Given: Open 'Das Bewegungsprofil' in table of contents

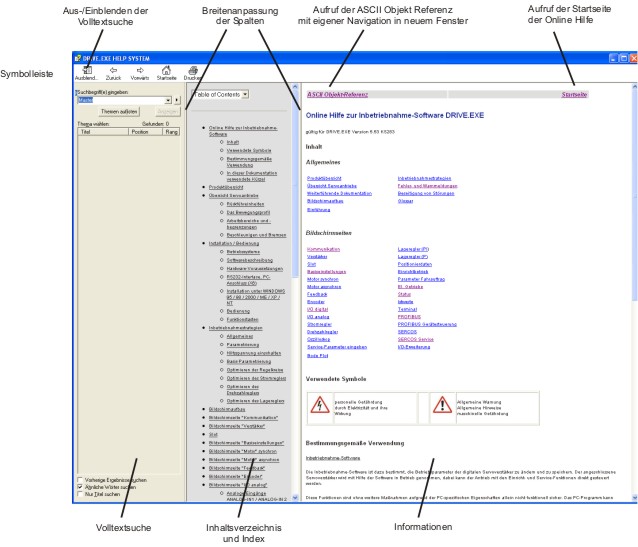Looking at the screenshot, I should (x=248, y=212).
